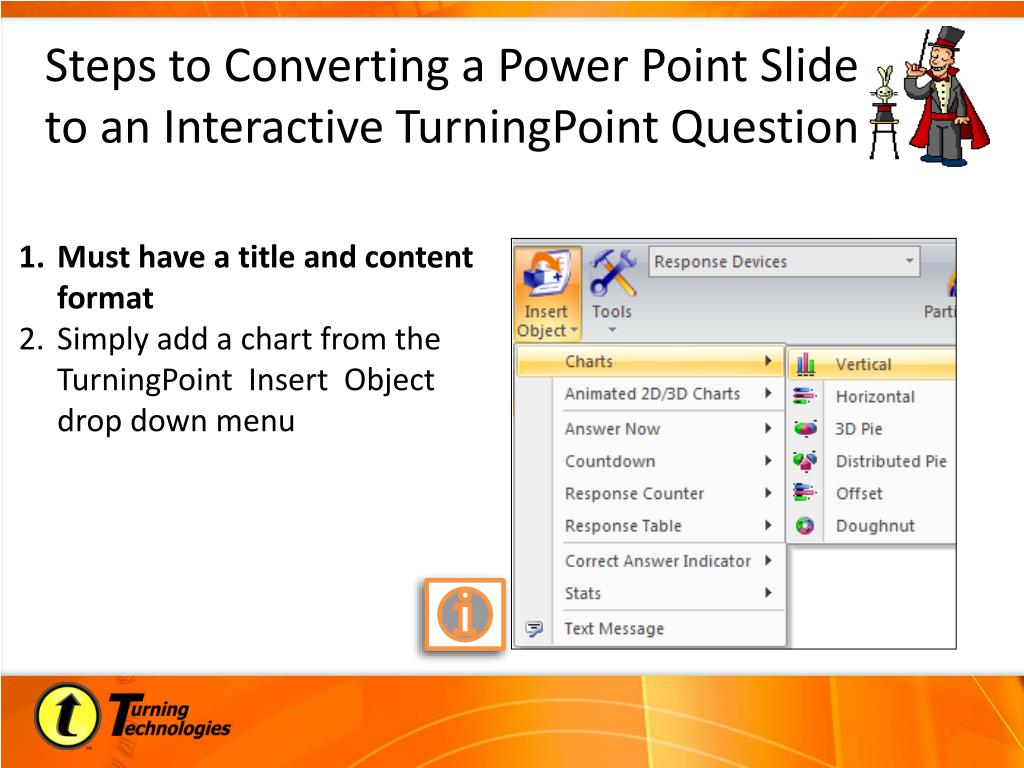
Task: Click the slide title text
Action: (451, 96)
